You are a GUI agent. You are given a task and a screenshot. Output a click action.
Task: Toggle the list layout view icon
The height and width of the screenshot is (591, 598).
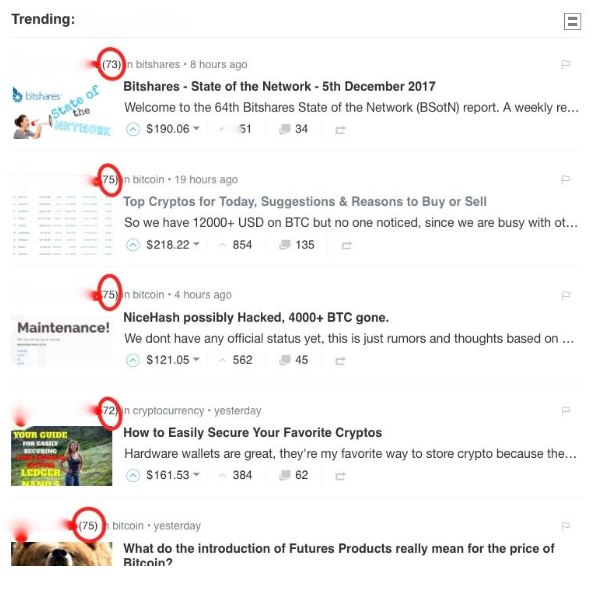572,21
